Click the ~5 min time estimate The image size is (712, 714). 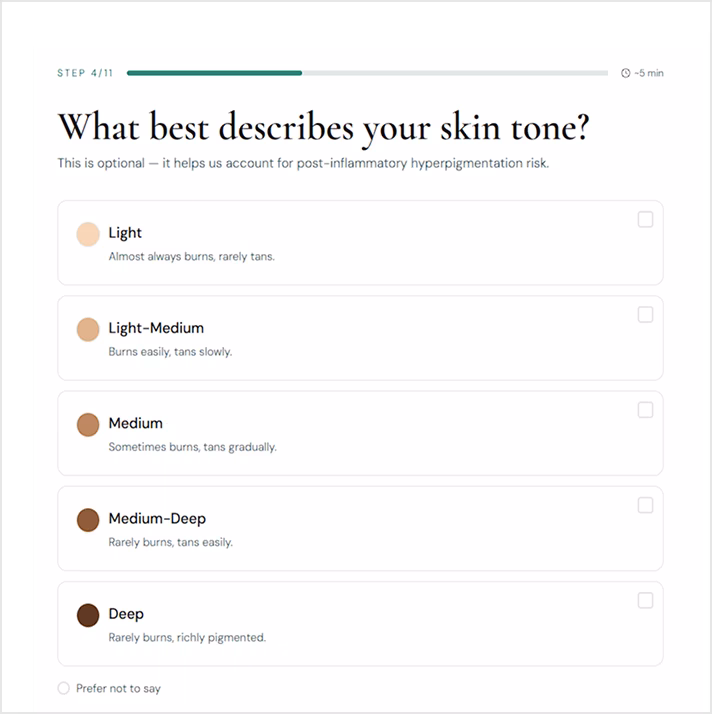[649, 73]
